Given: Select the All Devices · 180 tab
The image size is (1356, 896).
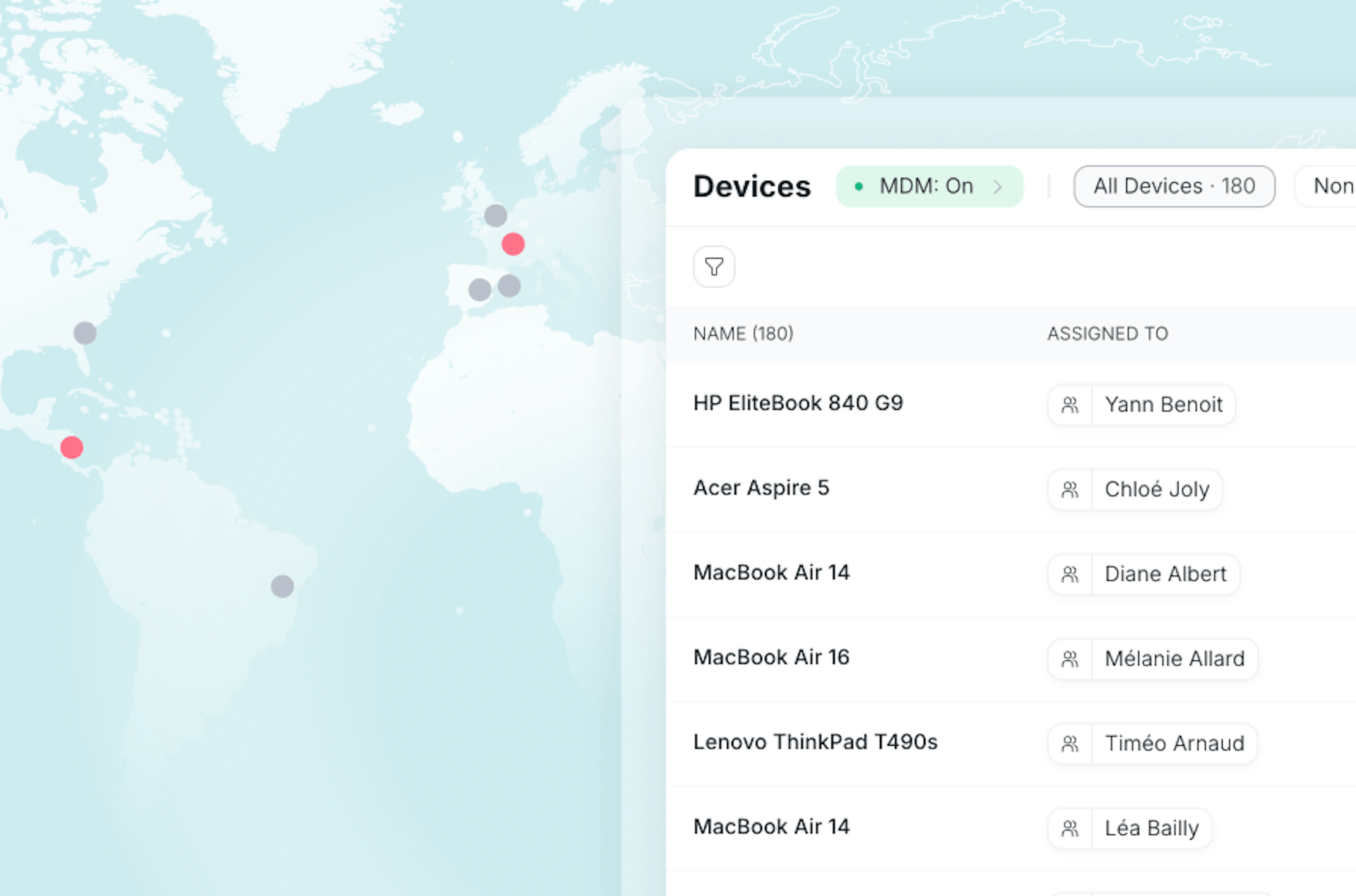Looking at the screenshot, I should [1174, 186].
